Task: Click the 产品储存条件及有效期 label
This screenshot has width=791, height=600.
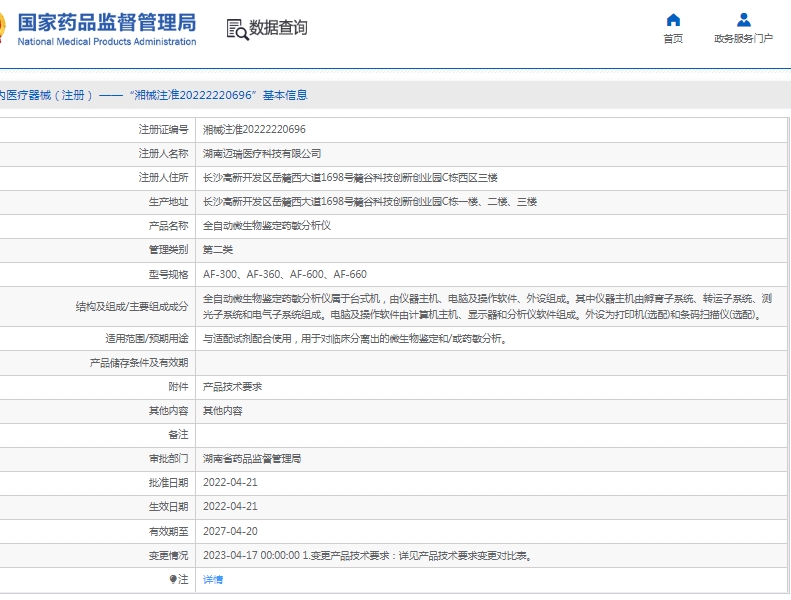Action: (x=139, y=363)
